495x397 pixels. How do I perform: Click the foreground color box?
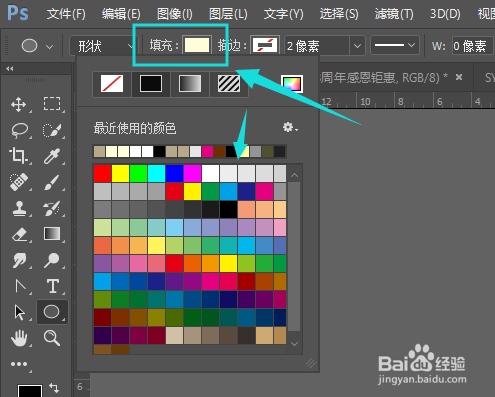point(30,391)
